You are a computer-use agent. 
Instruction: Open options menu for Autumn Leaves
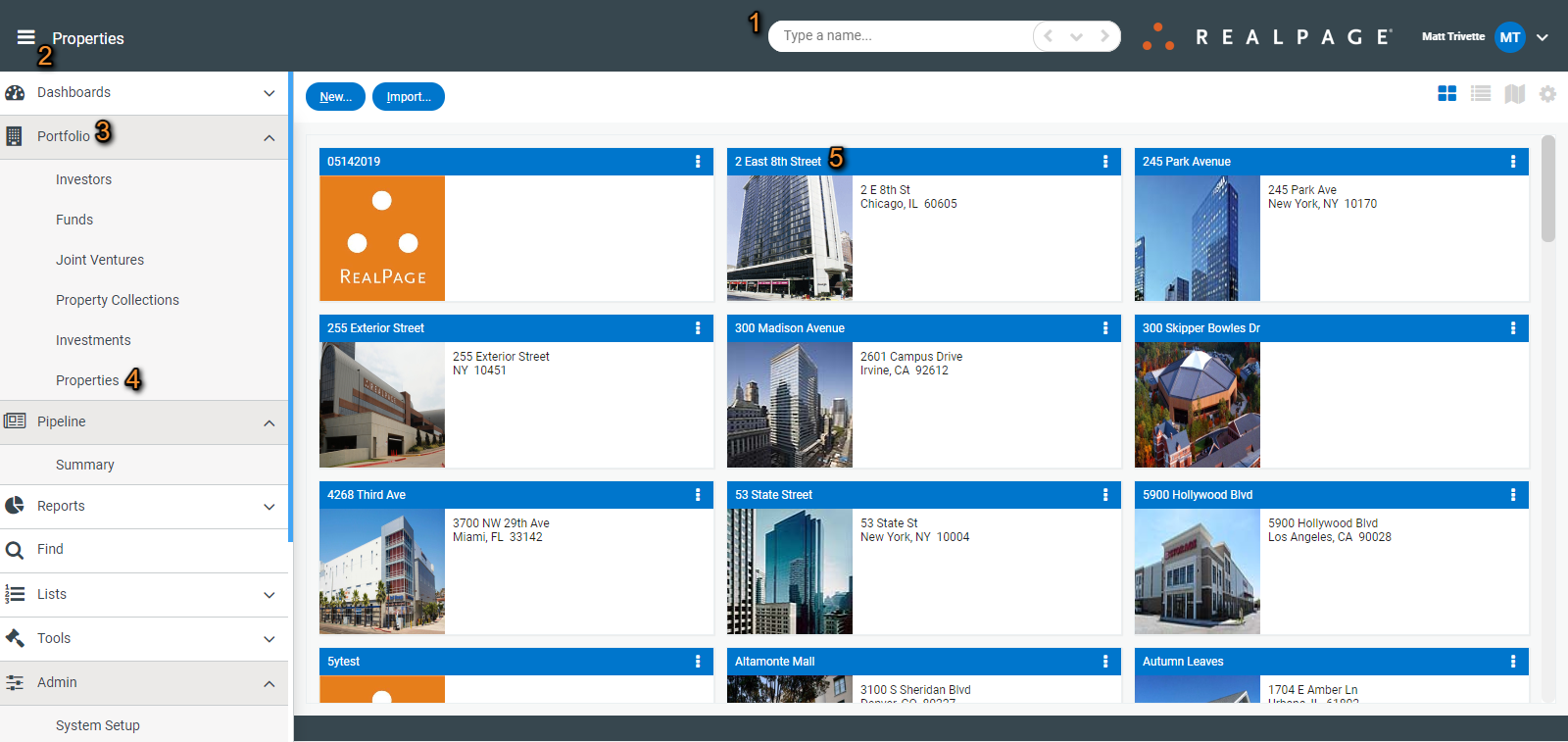click(x=1513, y=662)
